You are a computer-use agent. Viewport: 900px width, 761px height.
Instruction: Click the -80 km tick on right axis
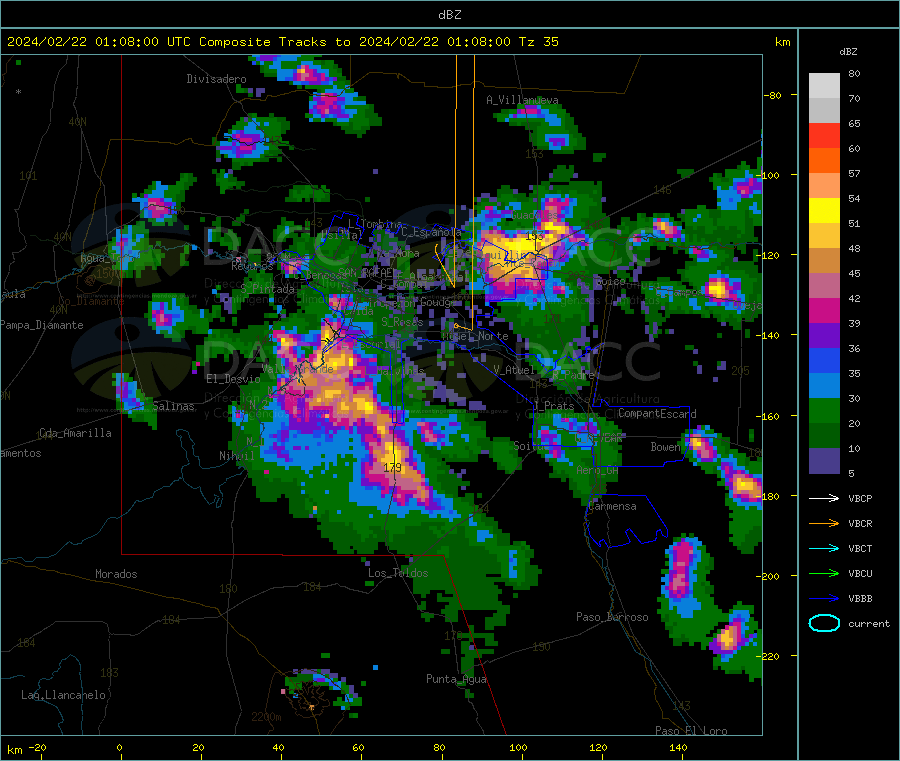point(773,95)
